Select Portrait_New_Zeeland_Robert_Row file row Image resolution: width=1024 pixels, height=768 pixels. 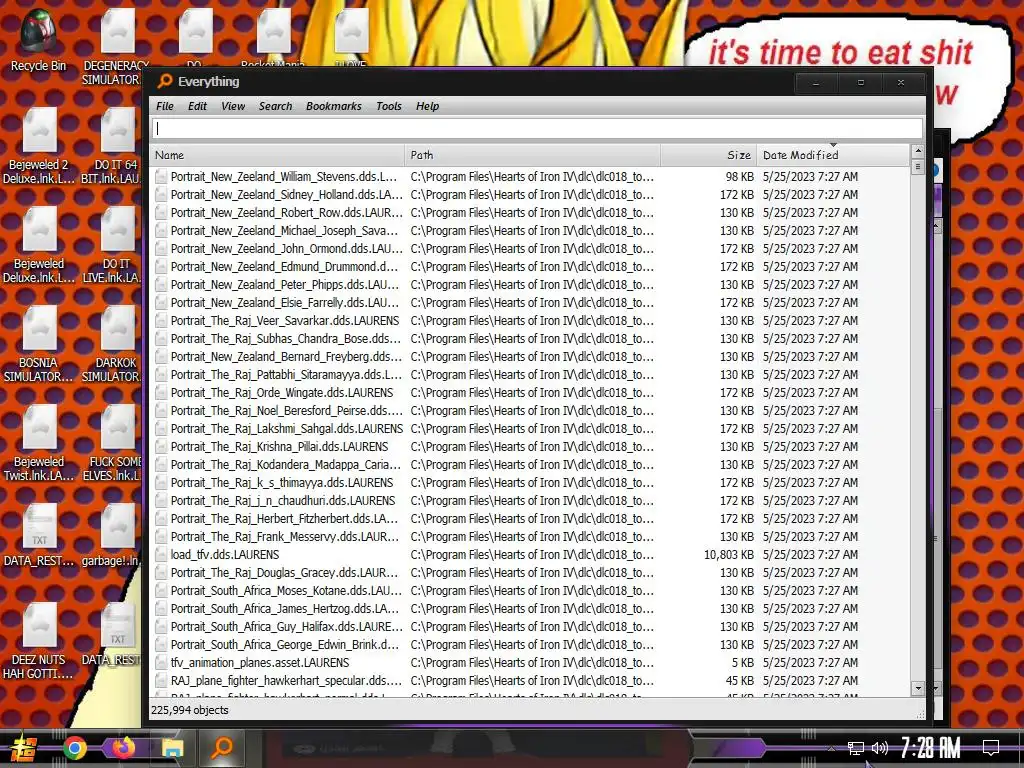(530, 212)
